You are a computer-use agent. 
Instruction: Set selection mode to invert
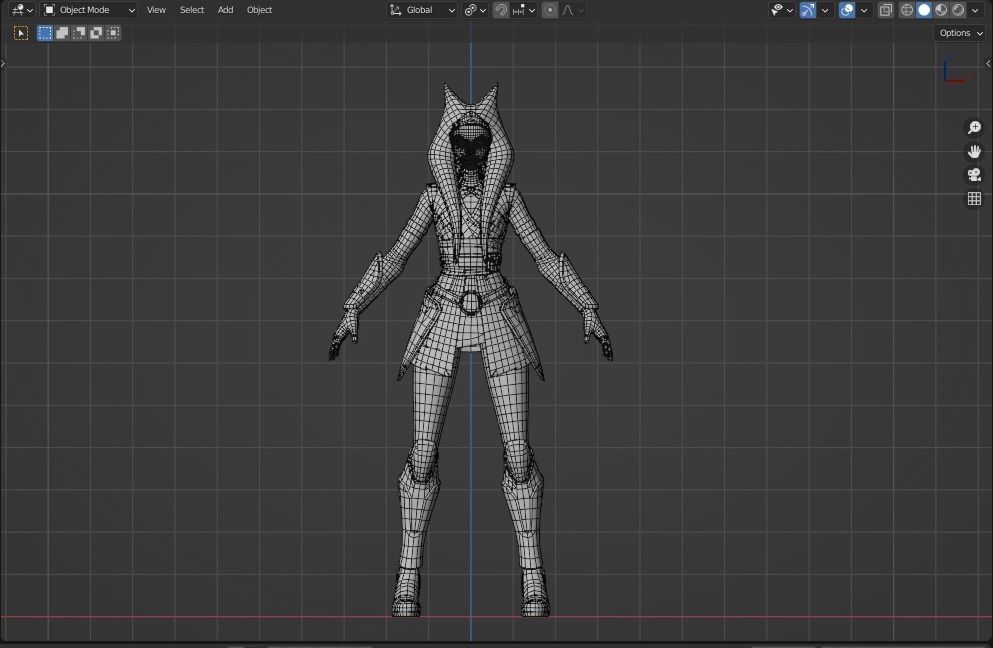[96, 33]
